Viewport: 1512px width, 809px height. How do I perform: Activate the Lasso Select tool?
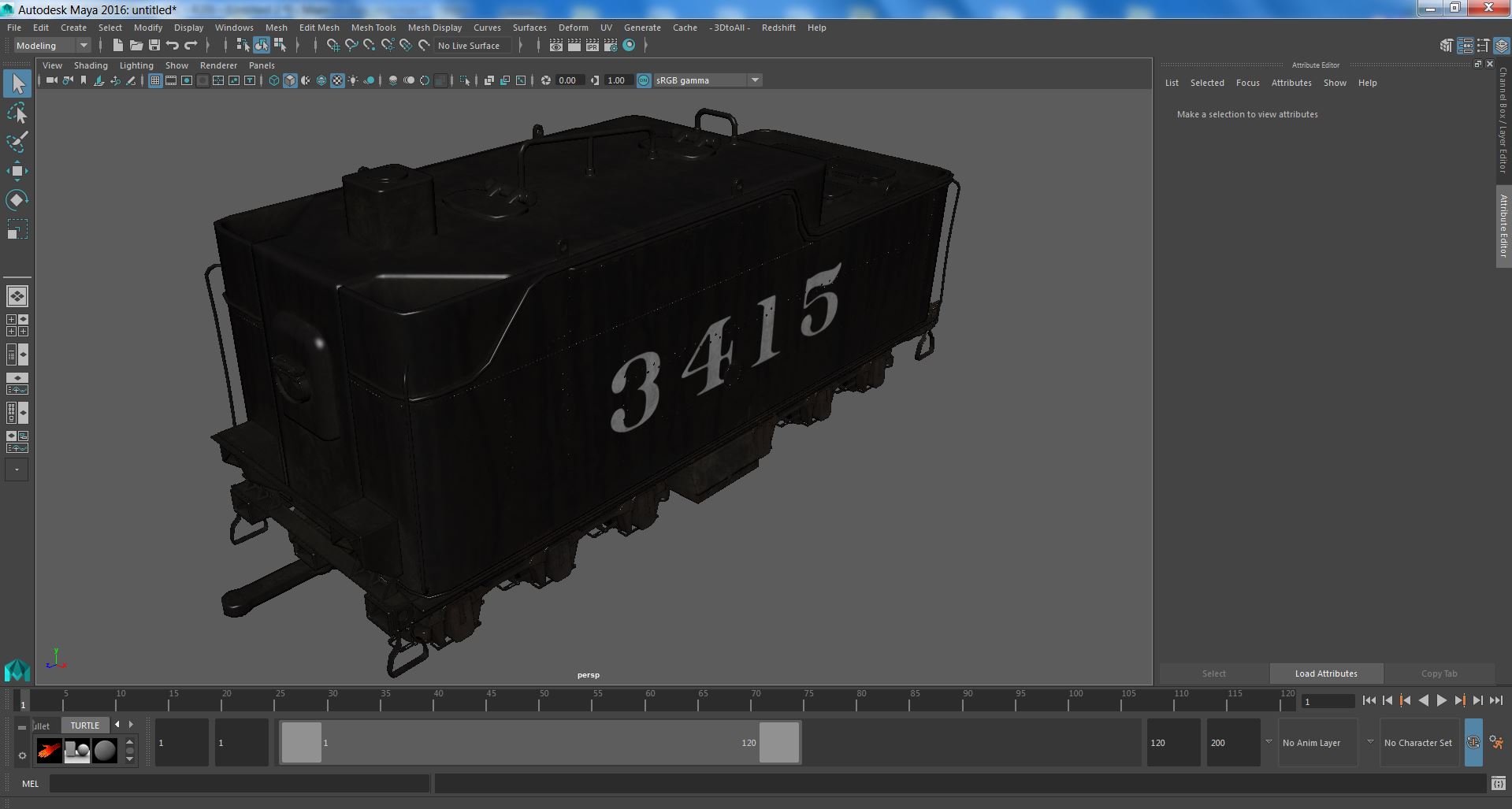[17, 113]
